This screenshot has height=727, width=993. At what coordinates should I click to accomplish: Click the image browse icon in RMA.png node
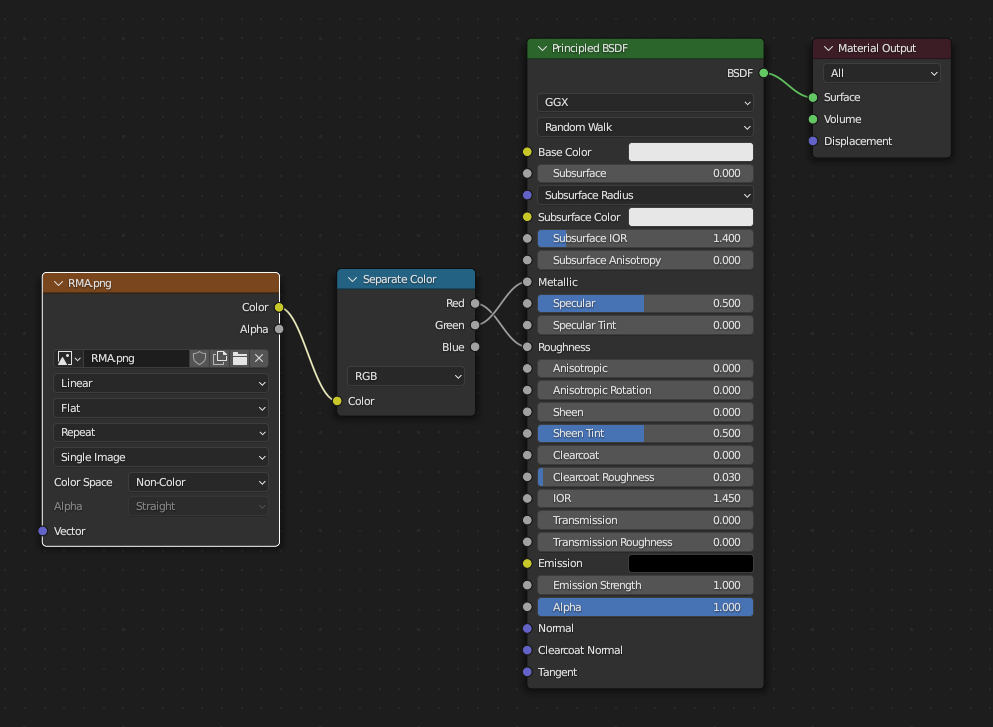tap(68, 358)
